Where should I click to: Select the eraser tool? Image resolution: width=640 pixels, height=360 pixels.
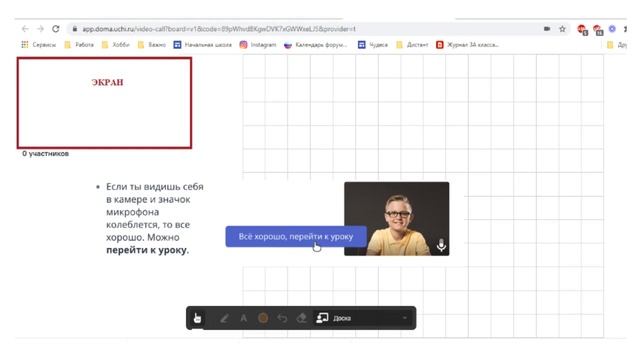pos(302,318)
